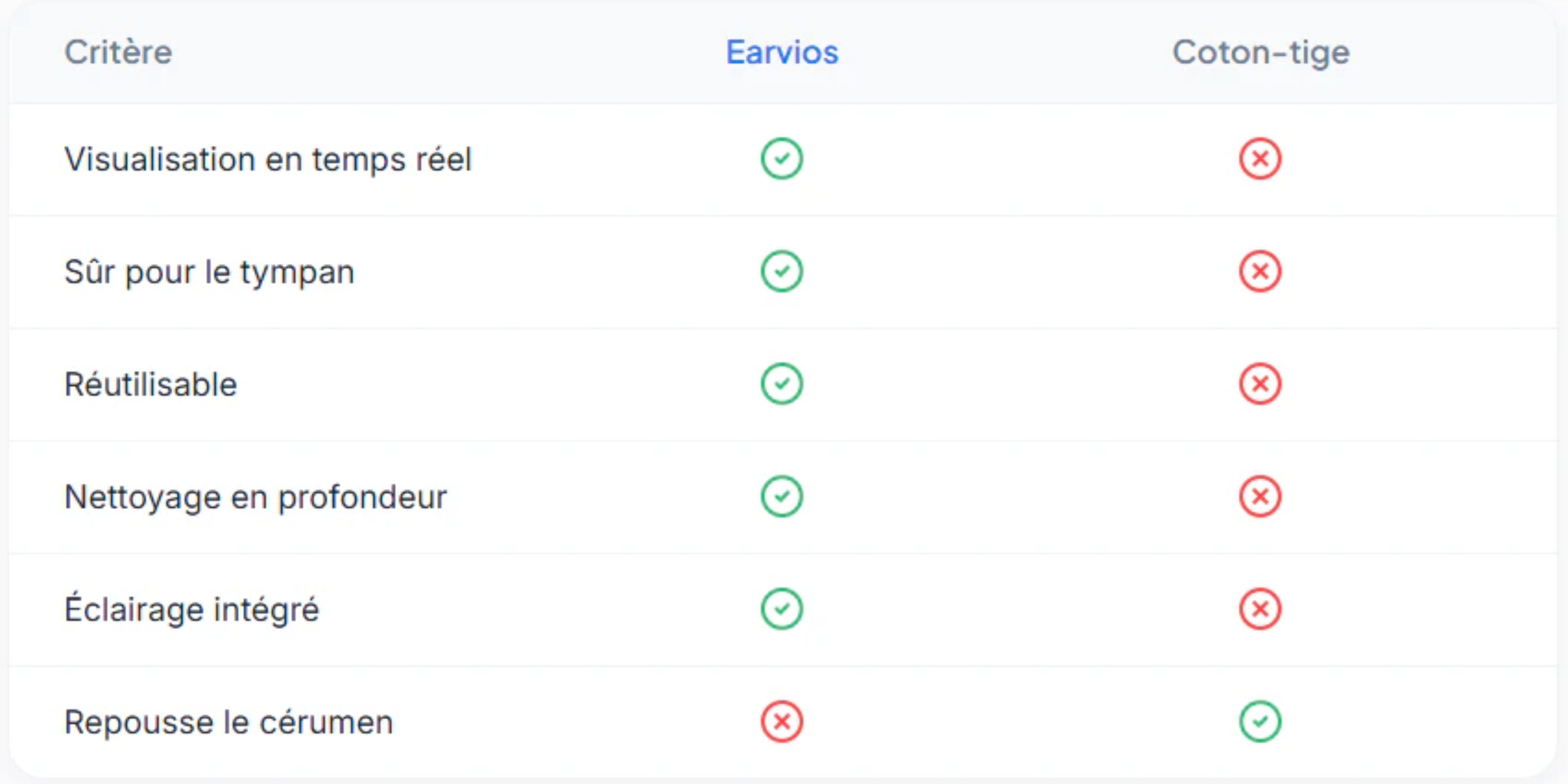Click Earvios checkmark for Sûr pour le tympan

coord(782,272)
